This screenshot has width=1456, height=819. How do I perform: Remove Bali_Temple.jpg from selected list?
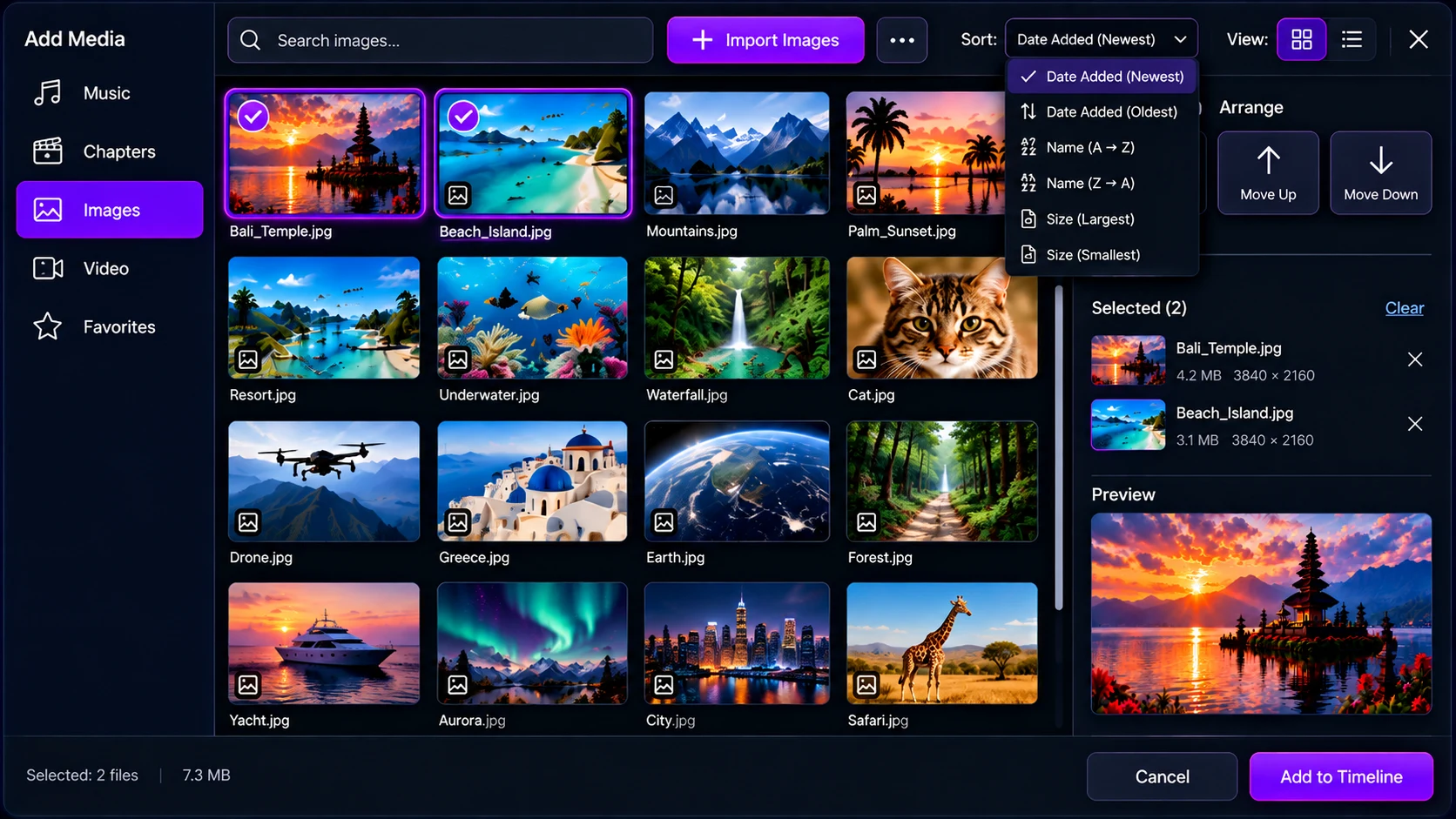tap(1415, 359)
